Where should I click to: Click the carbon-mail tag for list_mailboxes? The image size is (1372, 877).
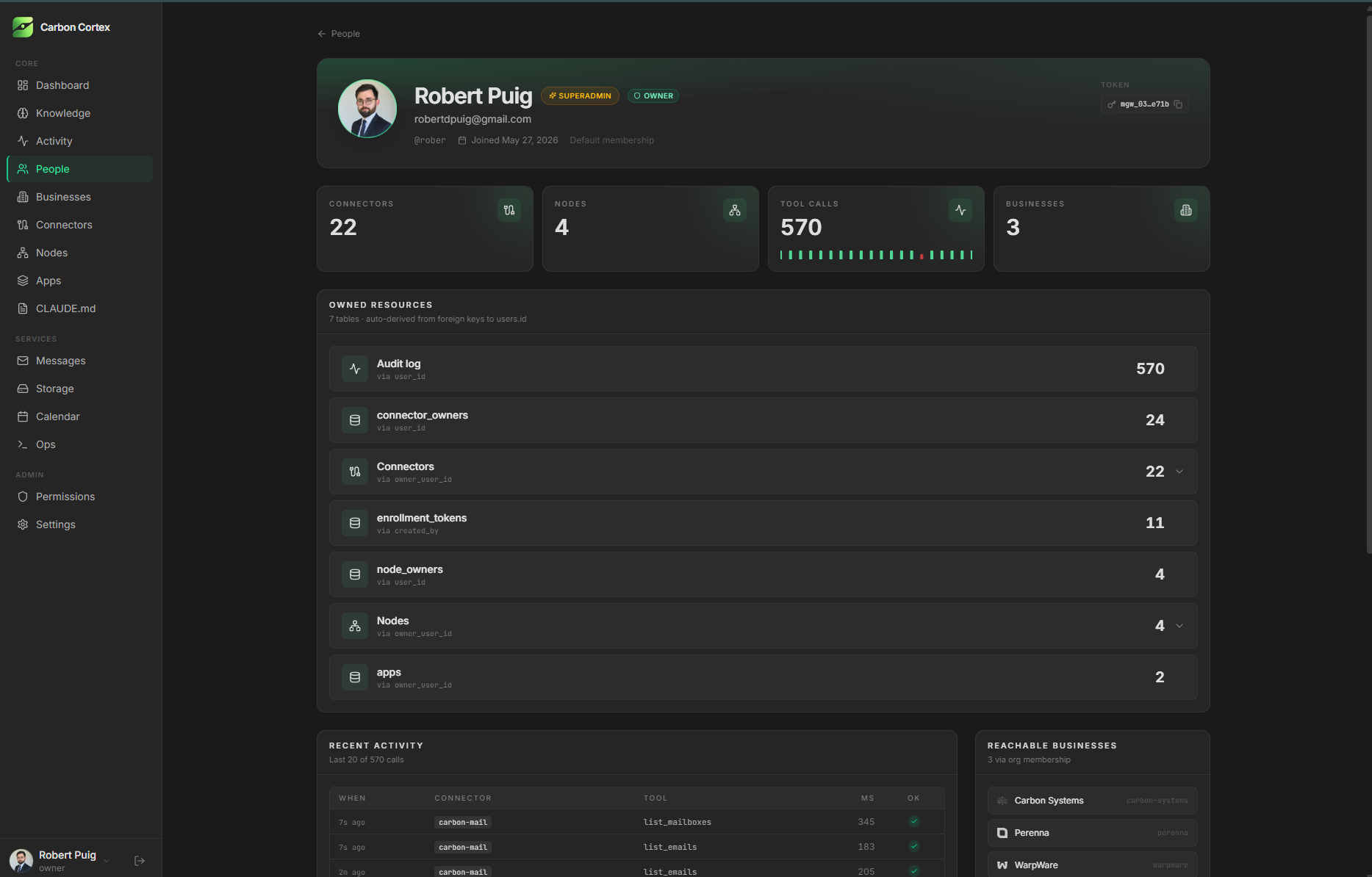coord(463,823)
